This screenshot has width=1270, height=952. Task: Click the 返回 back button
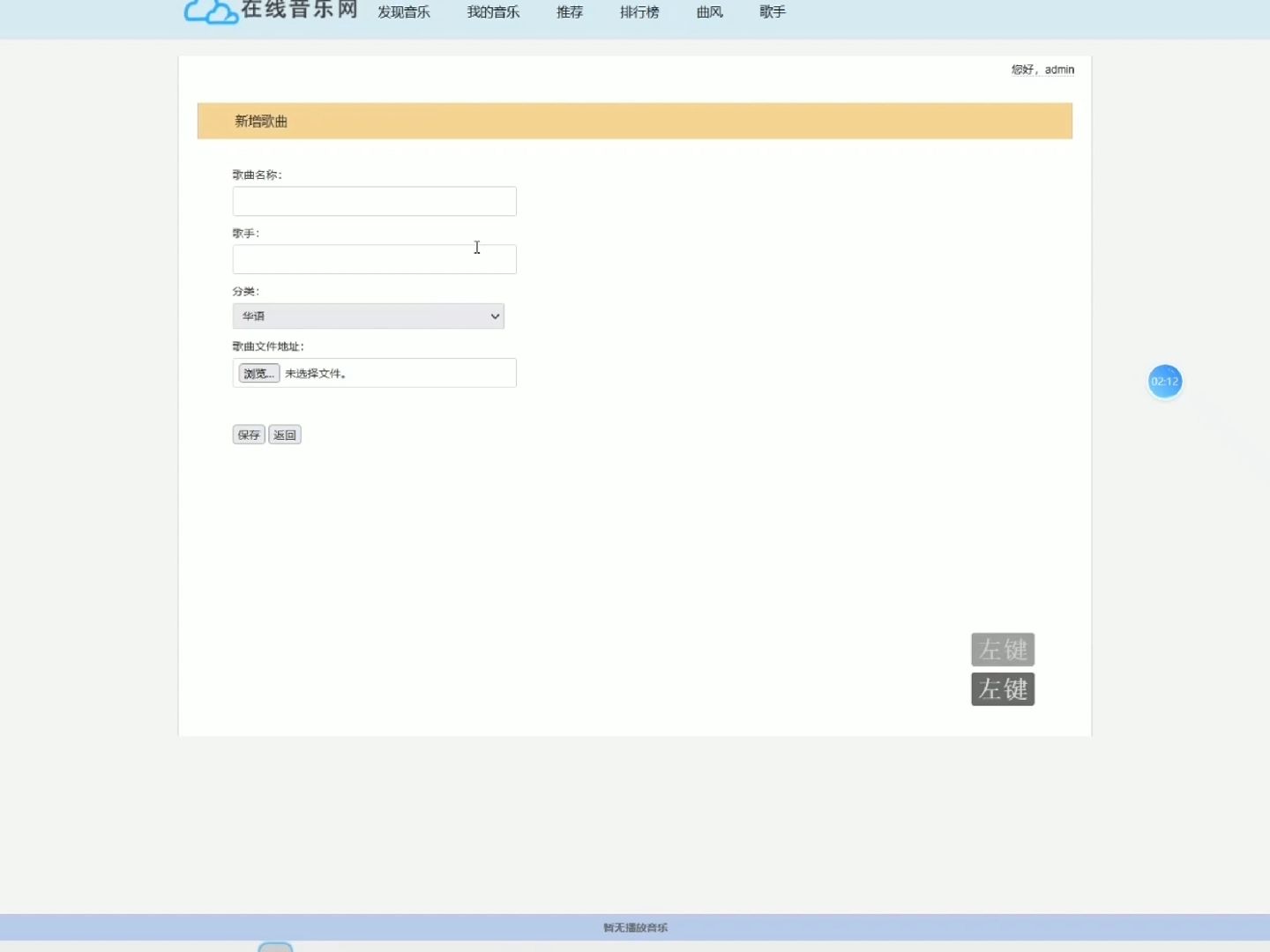(x=285, y=435)
